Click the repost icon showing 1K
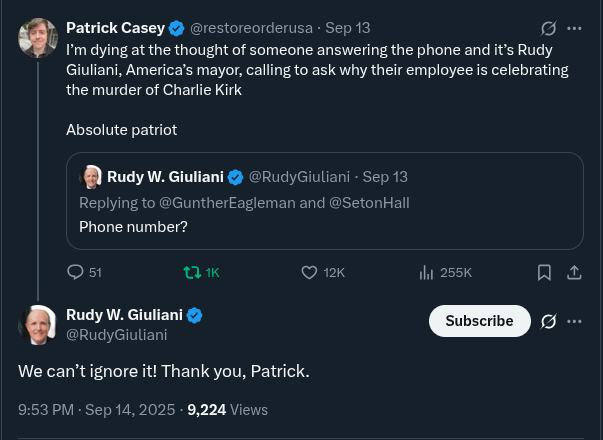The image size is (603, 440). coord(192,272)
